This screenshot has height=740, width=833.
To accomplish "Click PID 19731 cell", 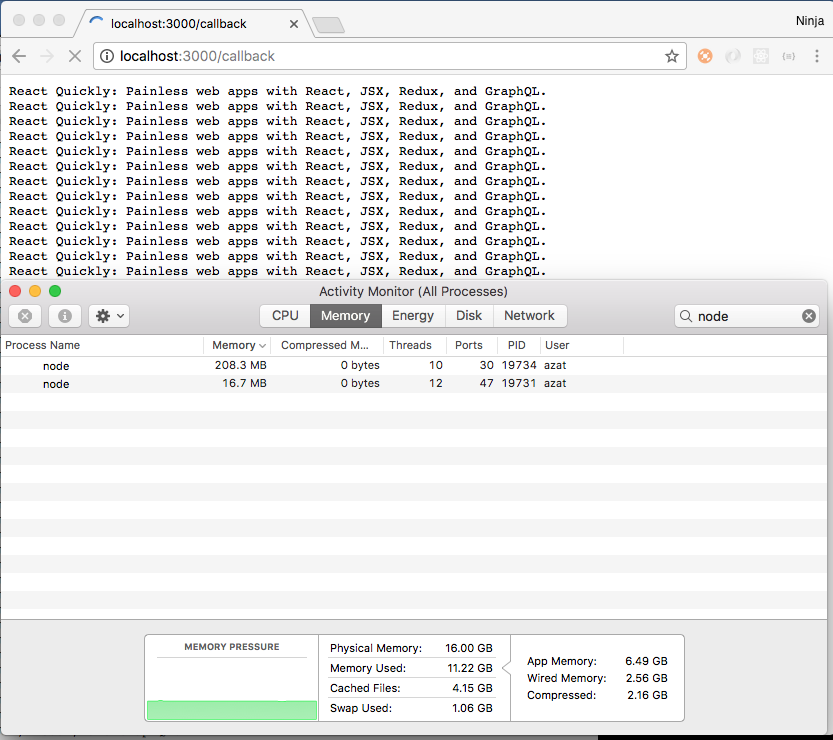I will click(519, 384).
